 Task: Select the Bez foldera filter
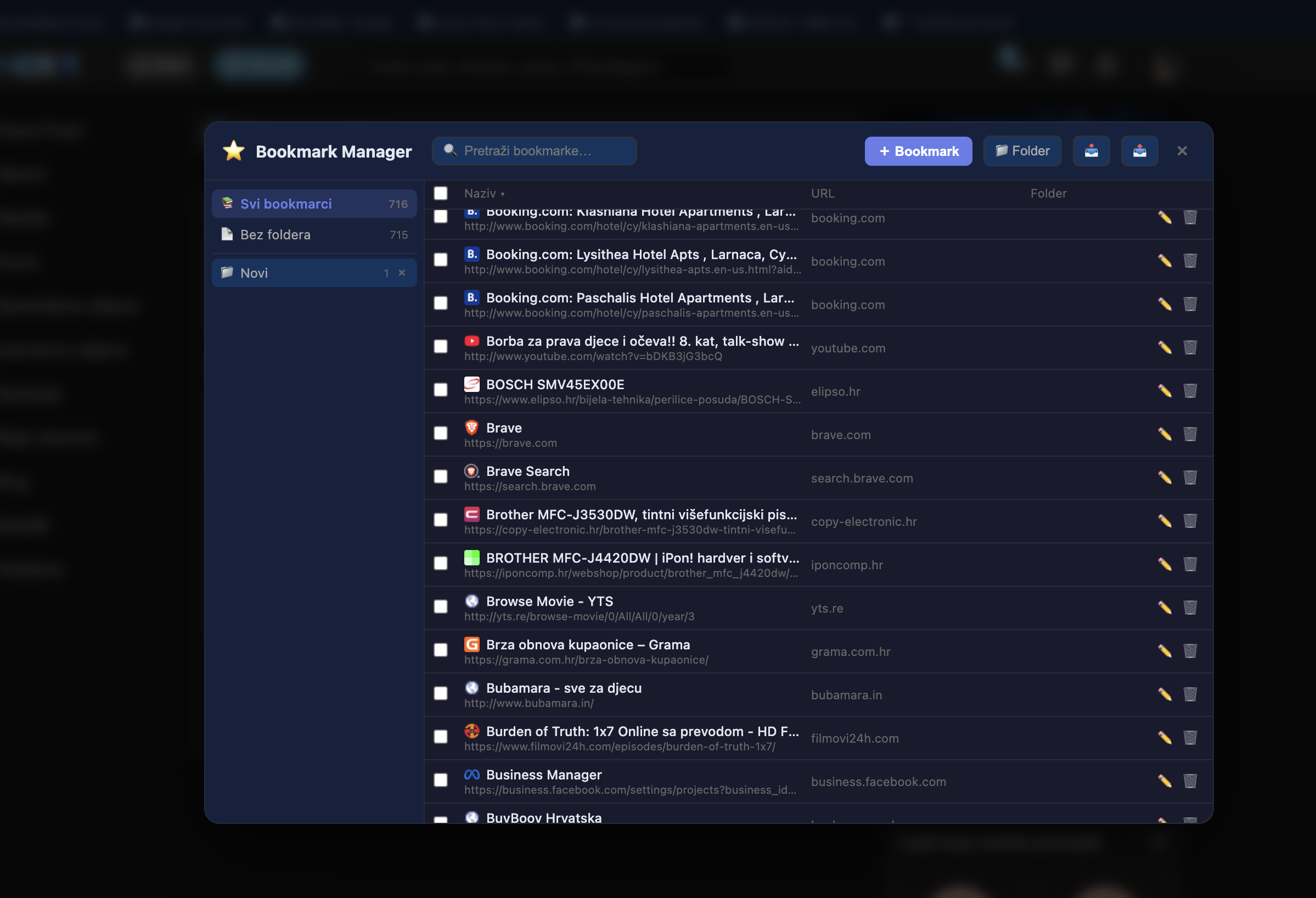pyautogui.click(x=275, y=234)
